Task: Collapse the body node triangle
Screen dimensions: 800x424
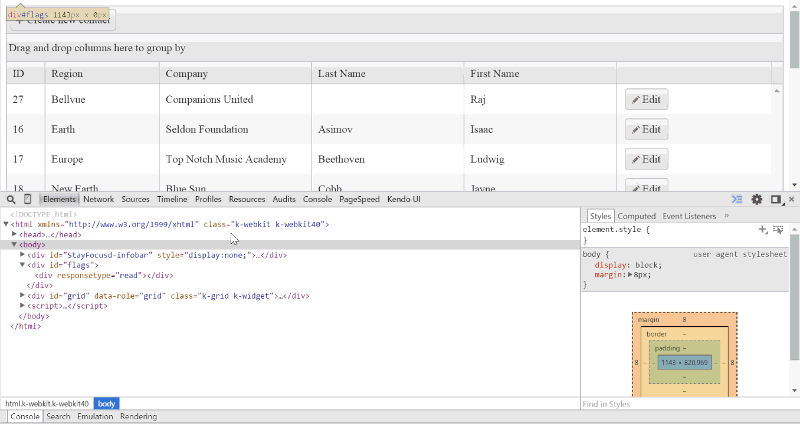Action: coord(14,244)
